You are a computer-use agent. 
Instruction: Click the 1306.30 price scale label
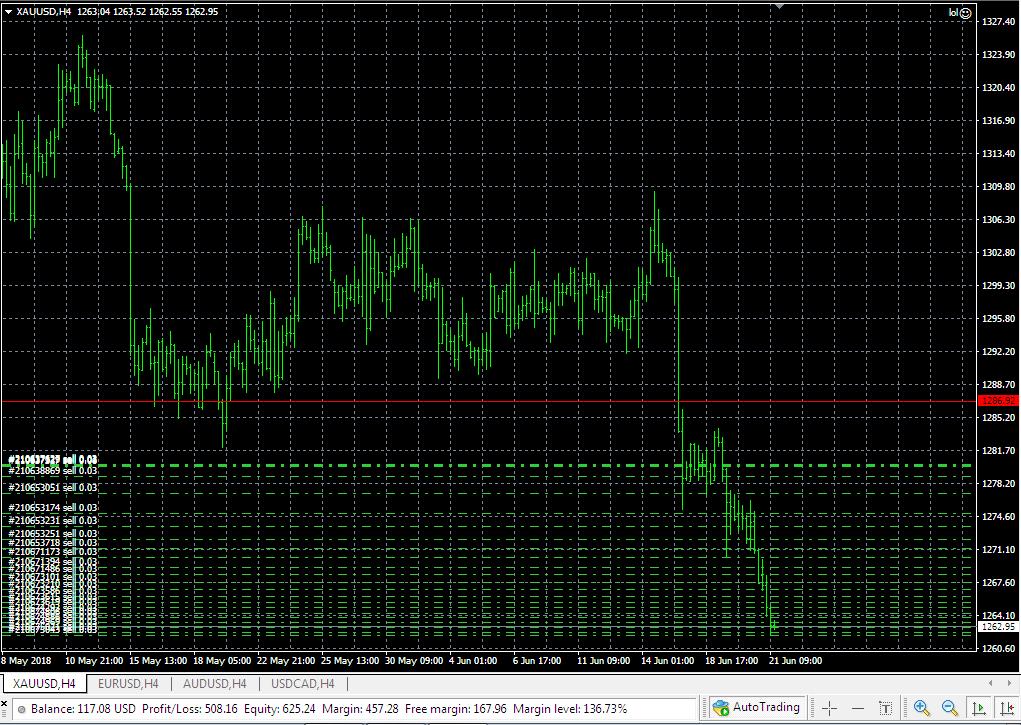pos(999,220)
